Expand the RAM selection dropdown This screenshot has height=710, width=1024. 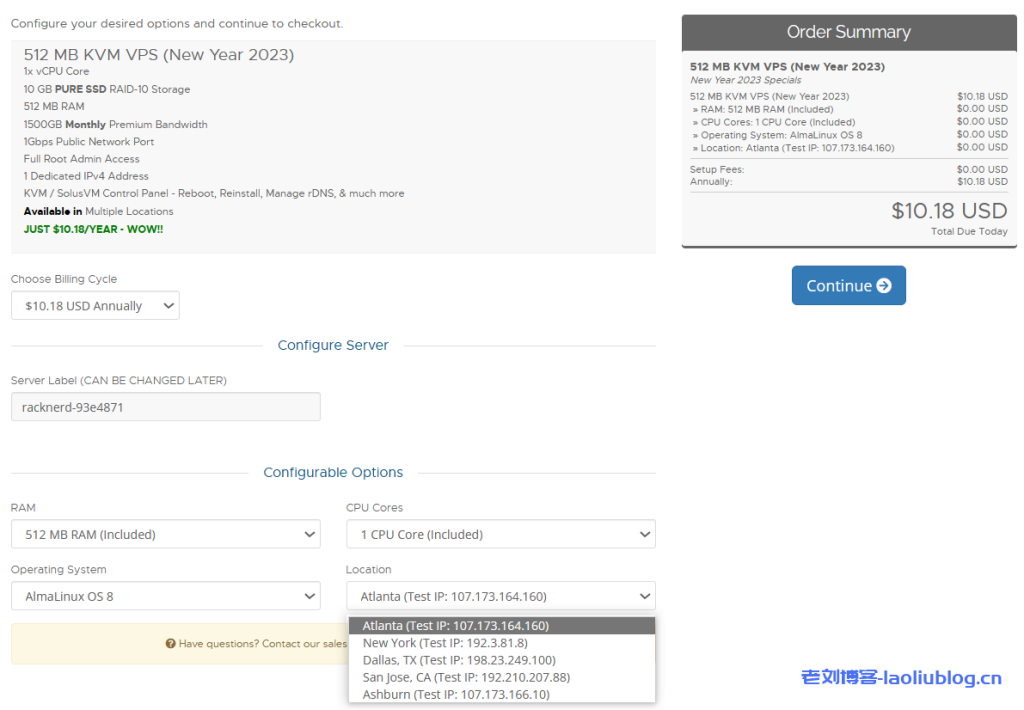(165, 534)
